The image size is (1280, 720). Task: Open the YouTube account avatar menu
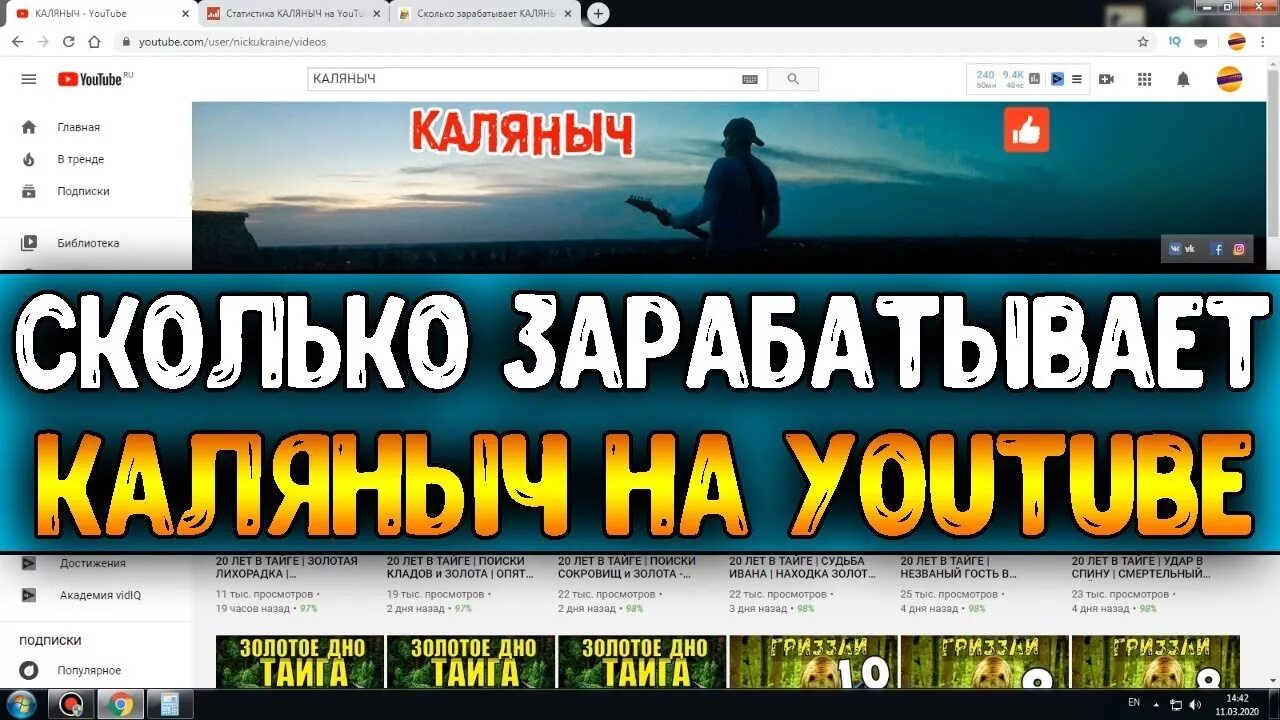[1229, 79]
